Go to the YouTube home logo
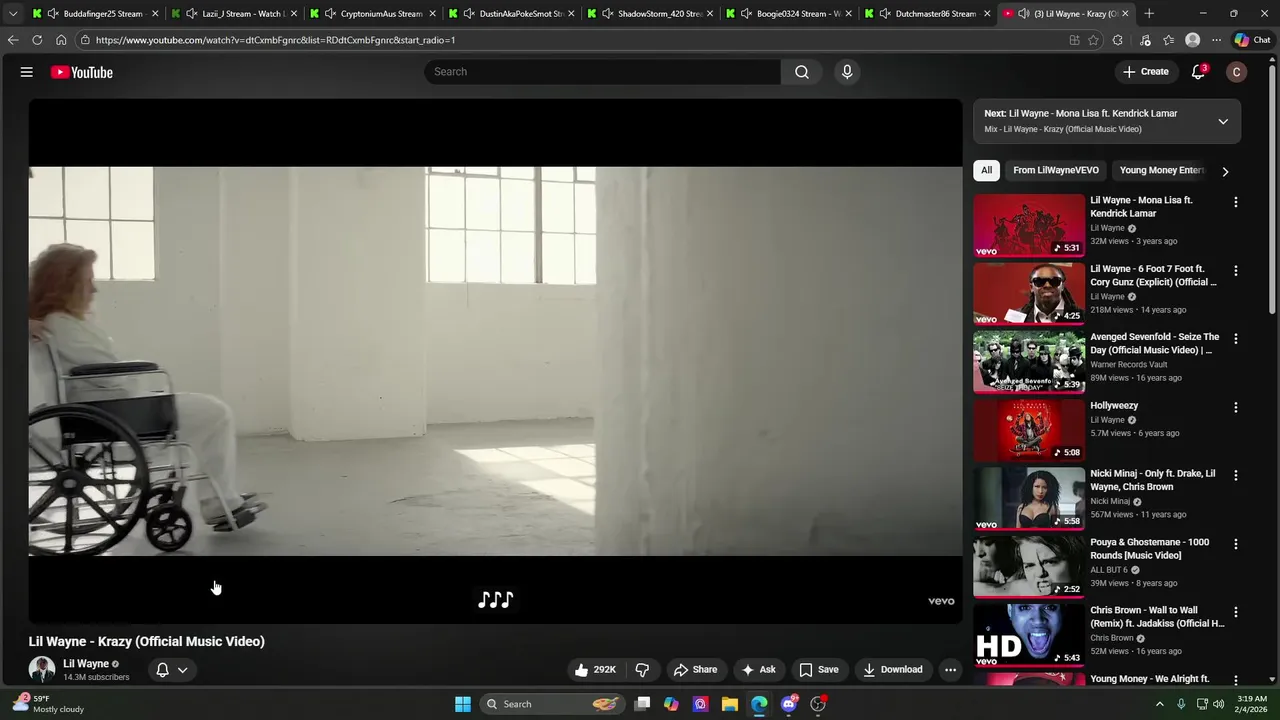The width and height of the screenshot is (1280, 720). pyautogui.click(x=82, y=72)
